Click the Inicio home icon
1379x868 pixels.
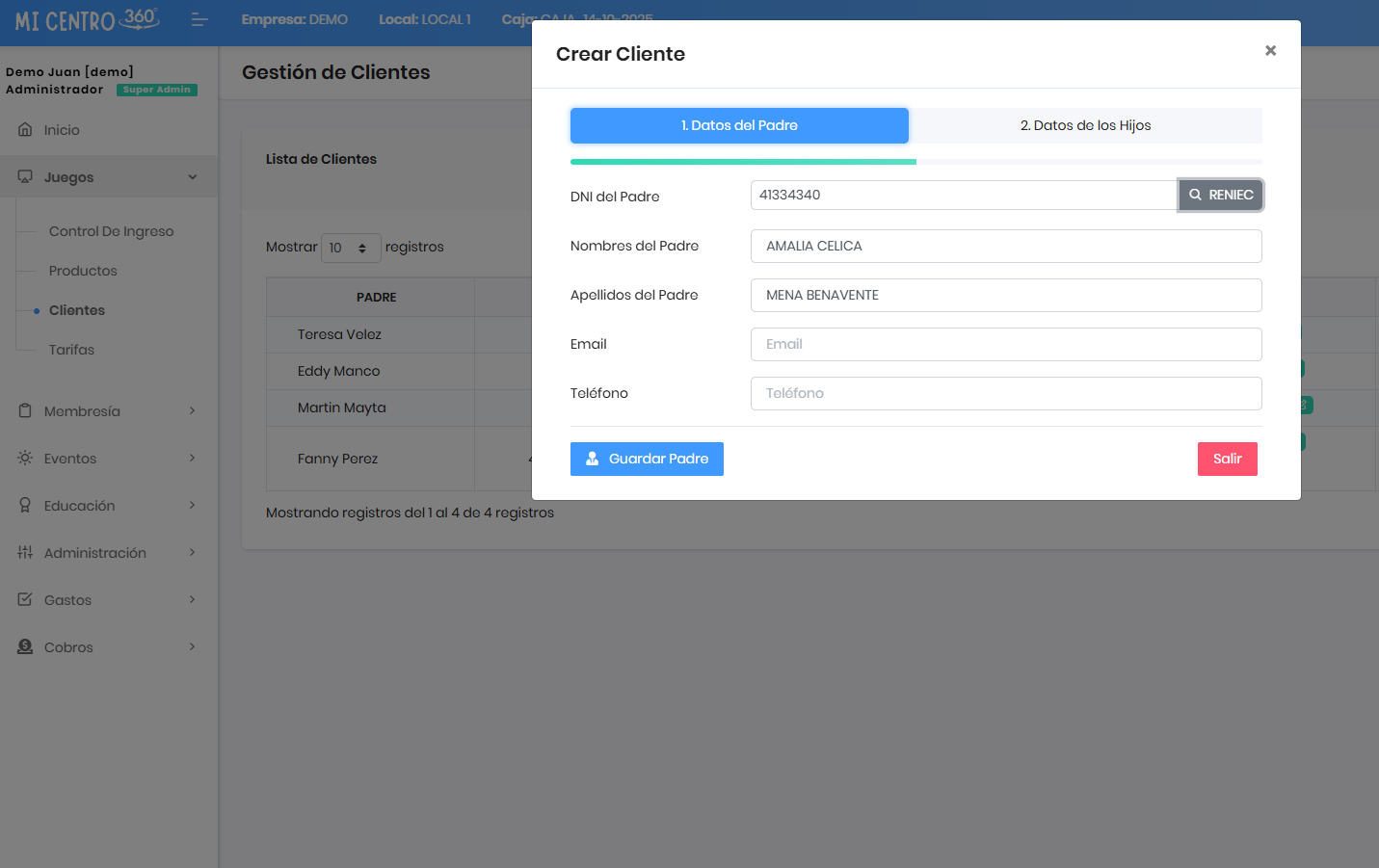(25, 129)
